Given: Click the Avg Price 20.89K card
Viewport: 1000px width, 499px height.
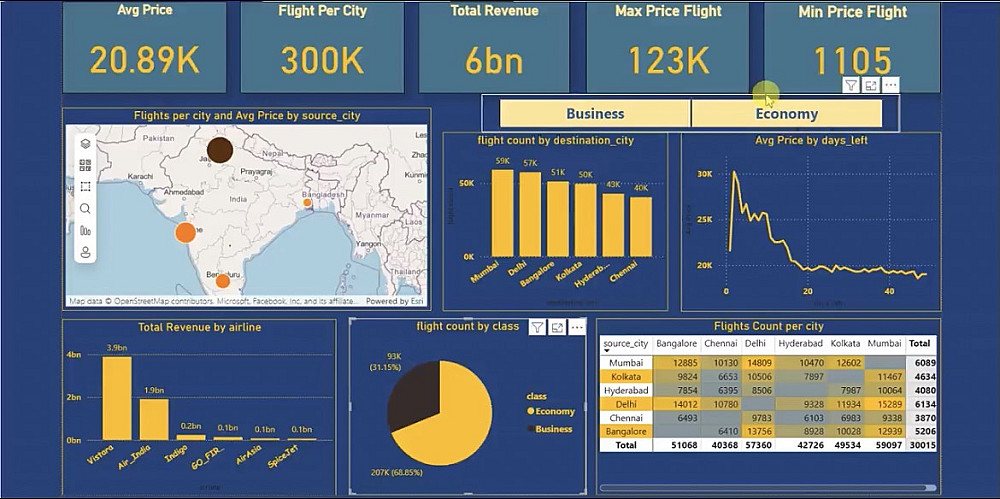Looking at the screenshot, I should (144, 47).
